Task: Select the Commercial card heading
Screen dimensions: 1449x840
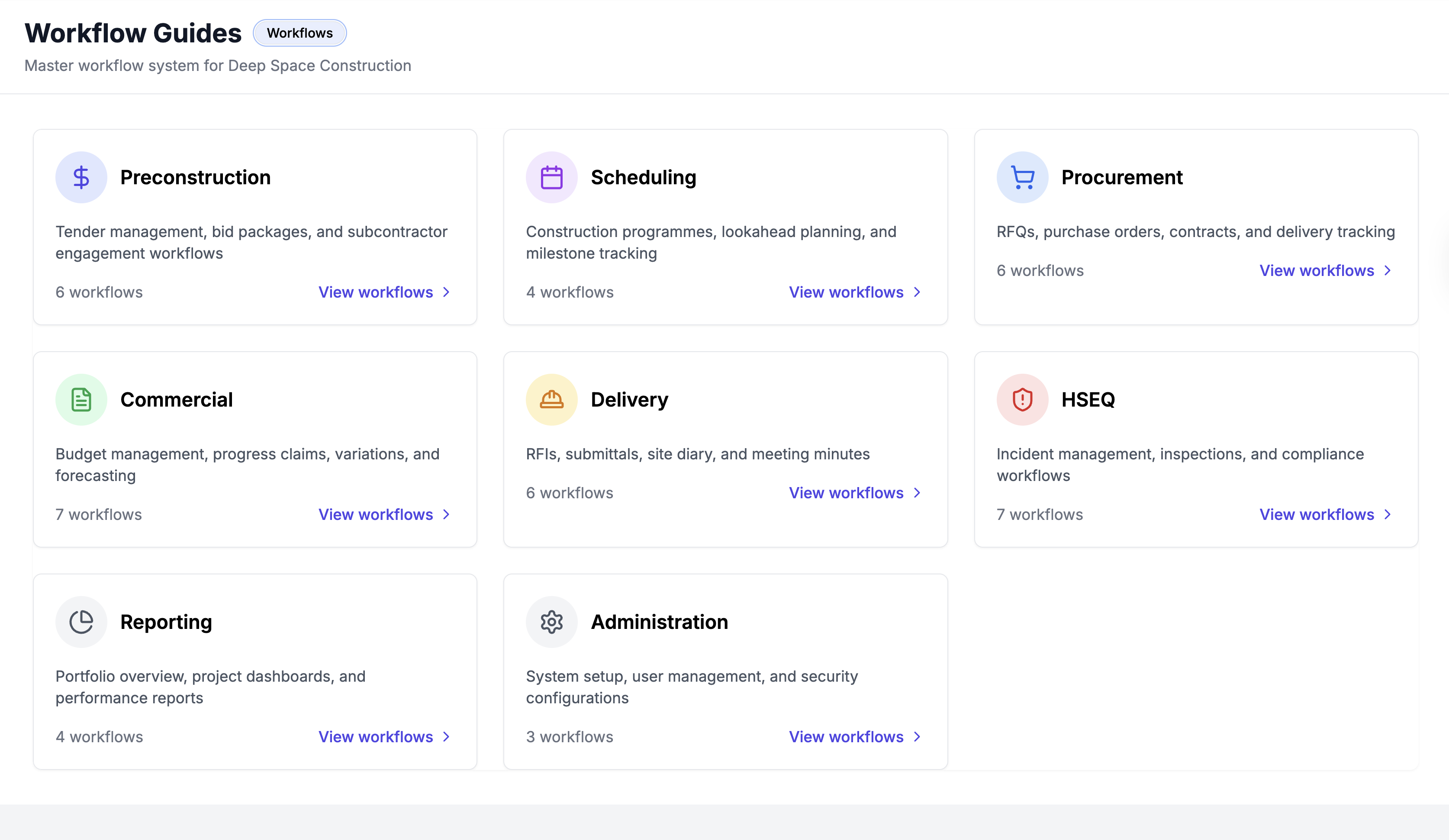Action: [x=177, y=399]
